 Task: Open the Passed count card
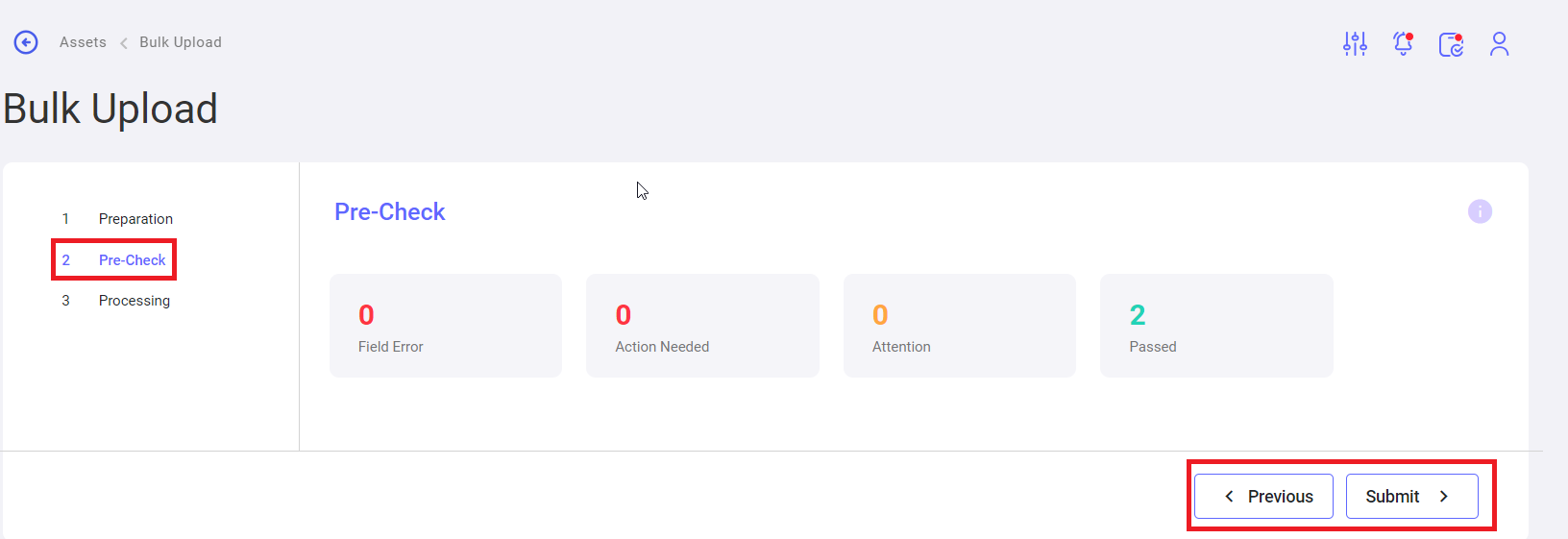pyautogui.click(x=1216, y=326)
